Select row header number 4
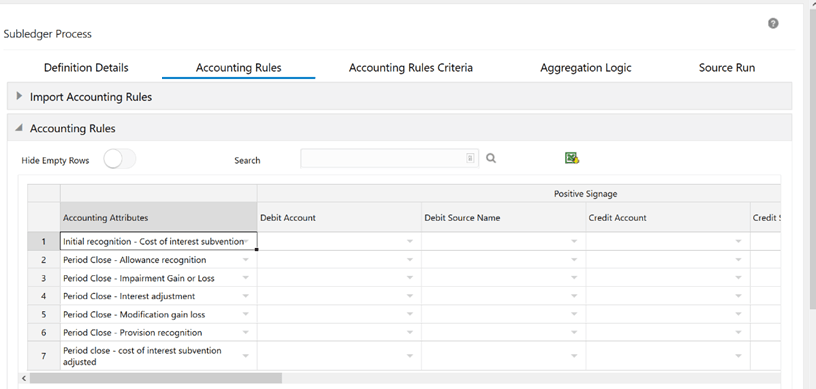 pos(44,296)
